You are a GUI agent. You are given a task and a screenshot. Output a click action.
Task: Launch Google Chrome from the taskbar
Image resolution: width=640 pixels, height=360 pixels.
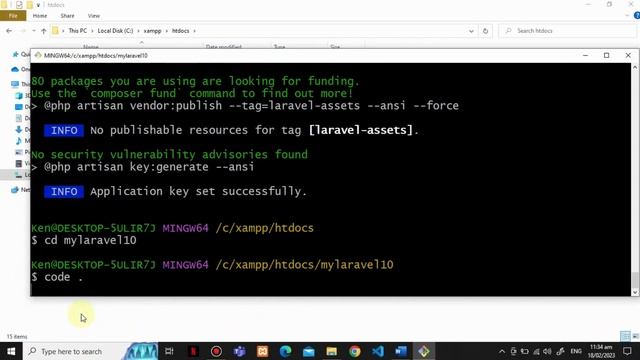pos(355,351)
